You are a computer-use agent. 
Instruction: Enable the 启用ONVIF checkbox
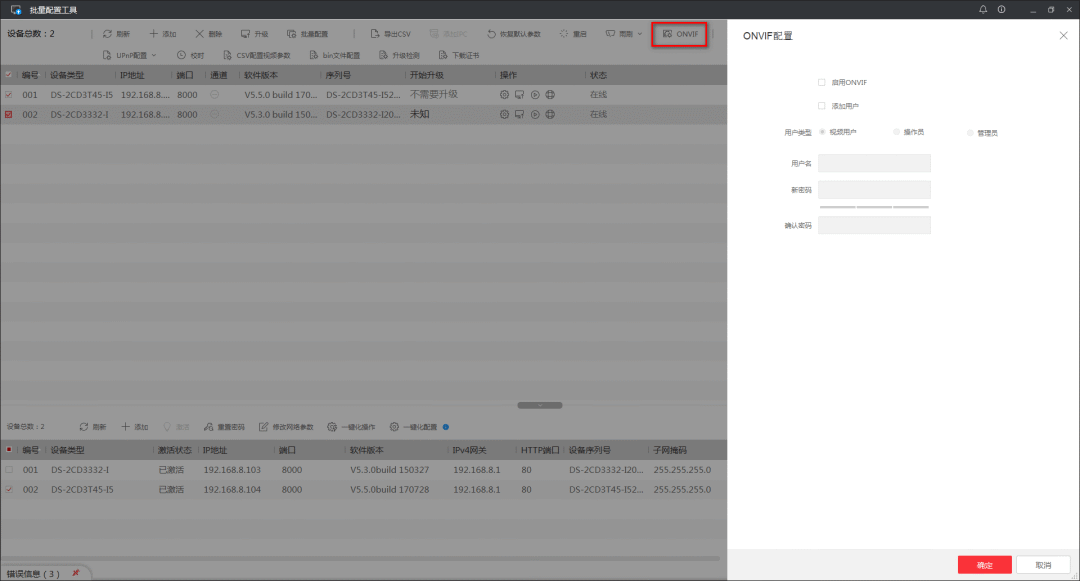click(821, 82)
